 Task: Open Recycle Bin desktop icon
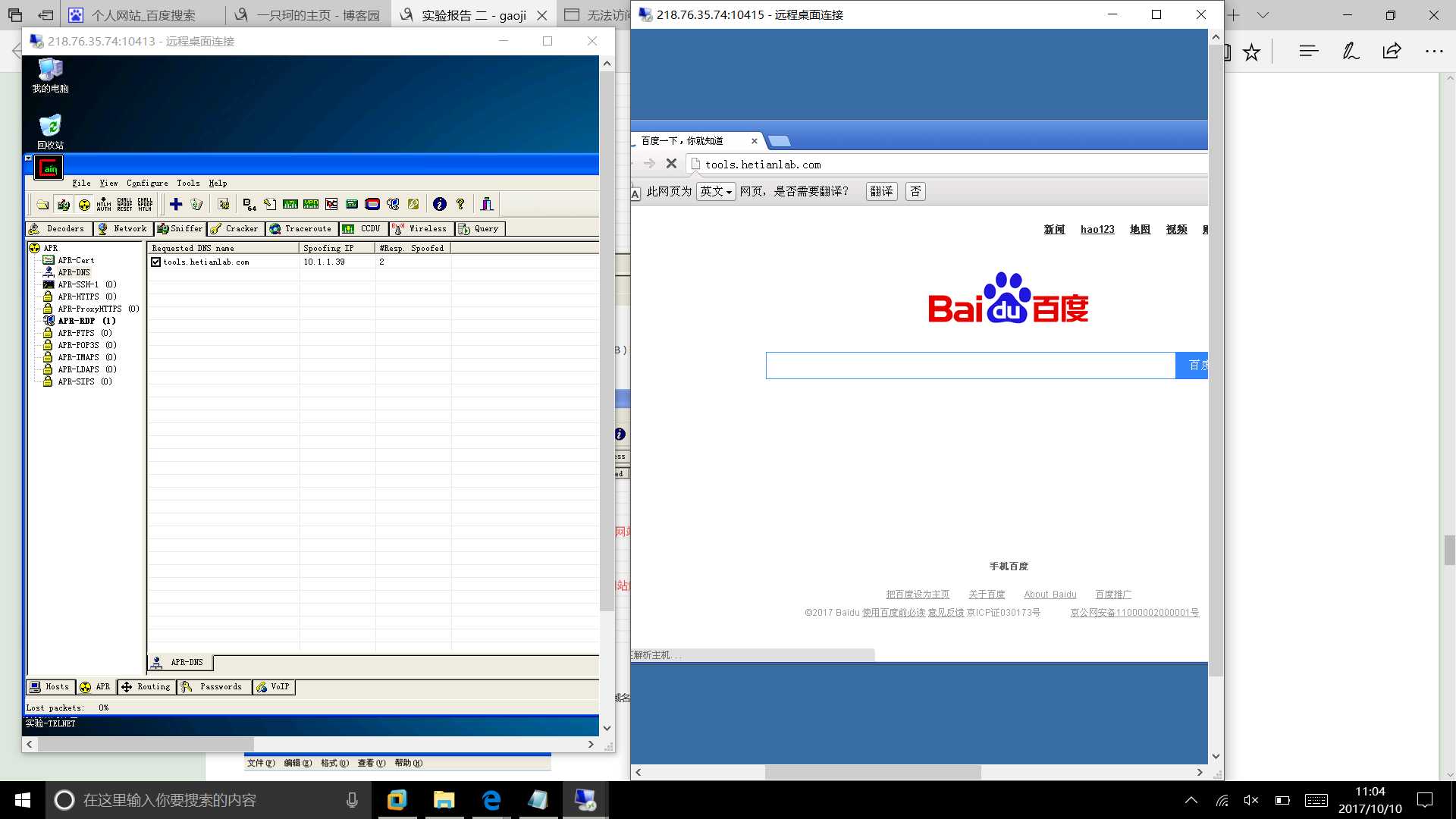pyautogui.click(x=50, y=131)
